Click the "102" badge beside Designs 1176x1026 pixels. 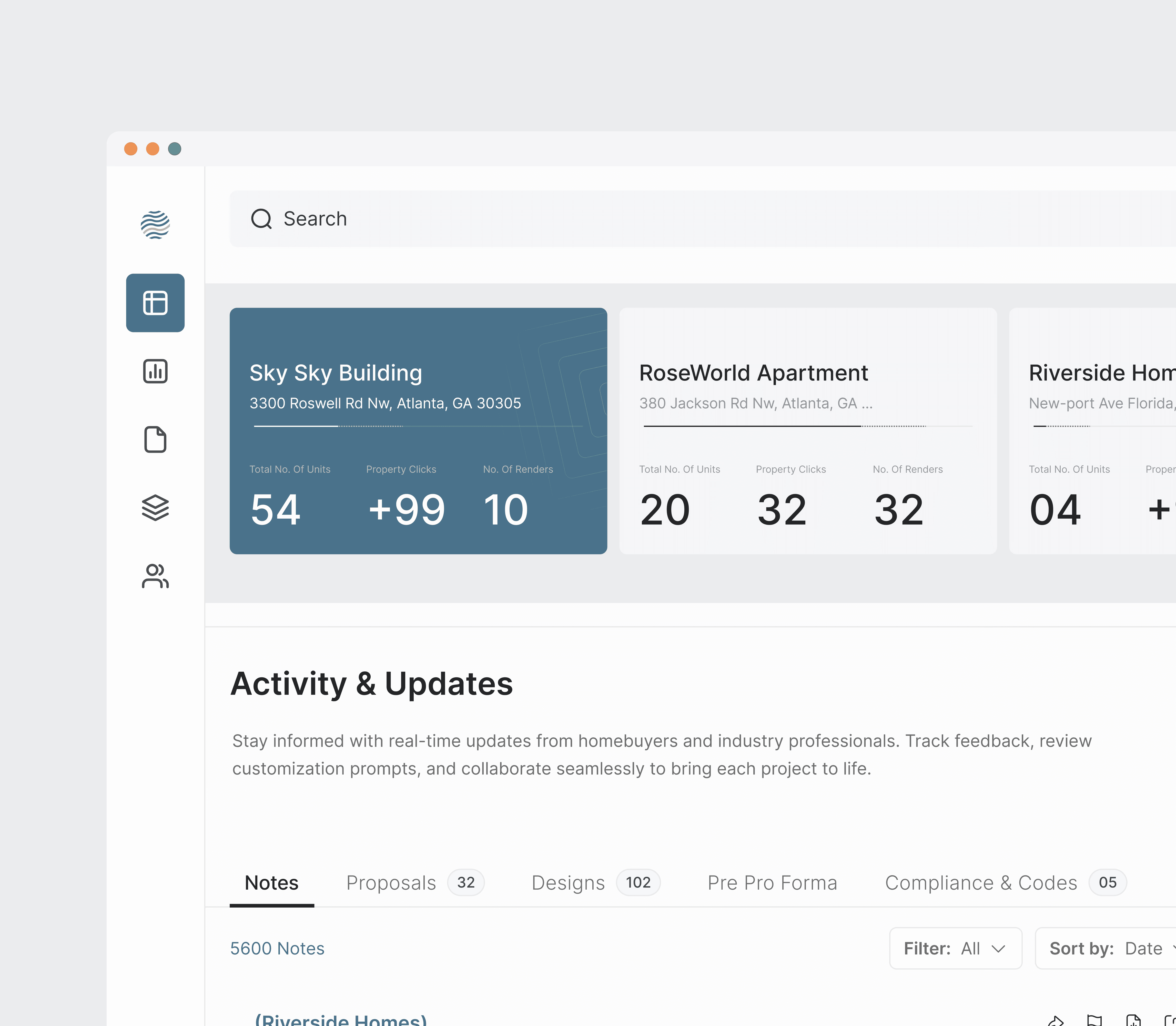pos(638,883)
